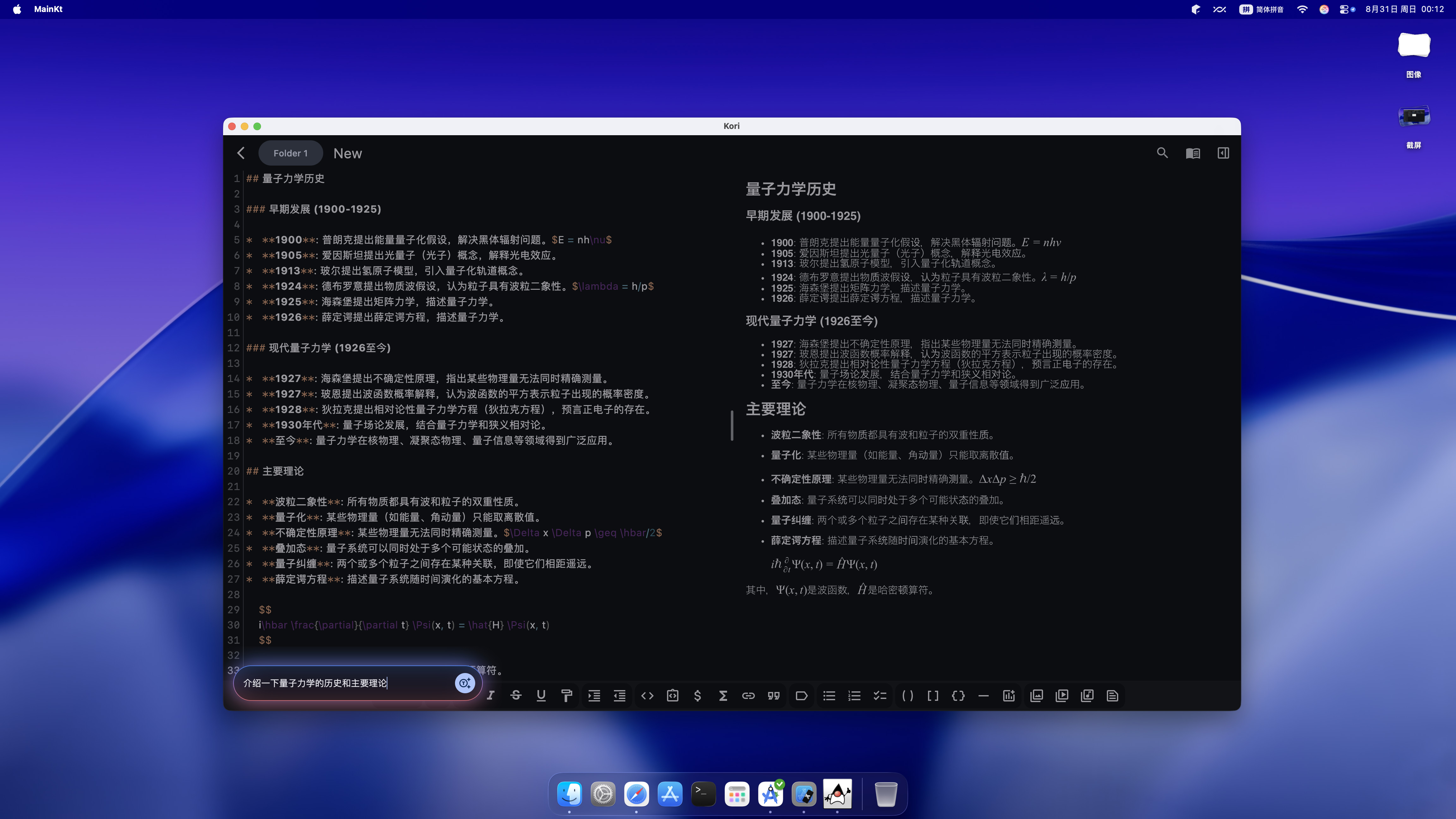The height and width of the screenshot is (819, 1456).
Task: Toggle the reading preview mode icon
Action: tap(1192, 153)
